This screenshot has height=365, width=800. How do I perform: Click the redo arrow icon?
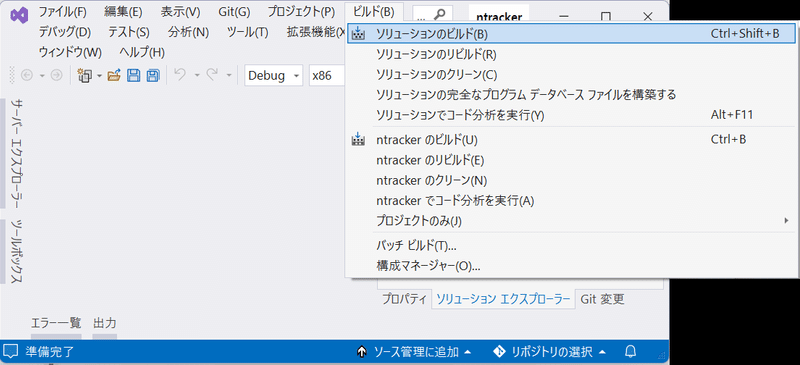pyautogui.click(x=212, y=75)
